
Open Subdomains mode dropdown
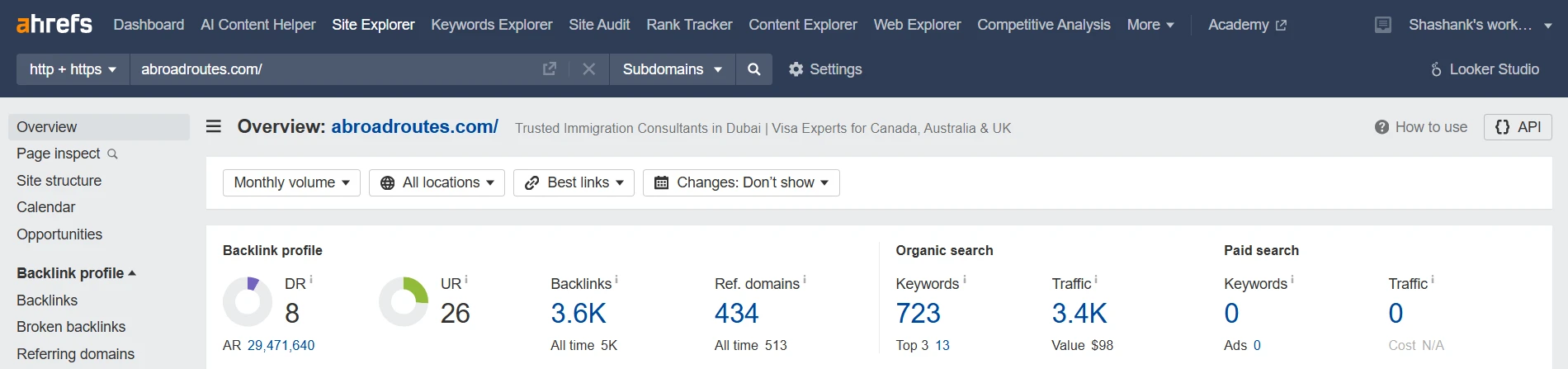click(x=672, y=69)
